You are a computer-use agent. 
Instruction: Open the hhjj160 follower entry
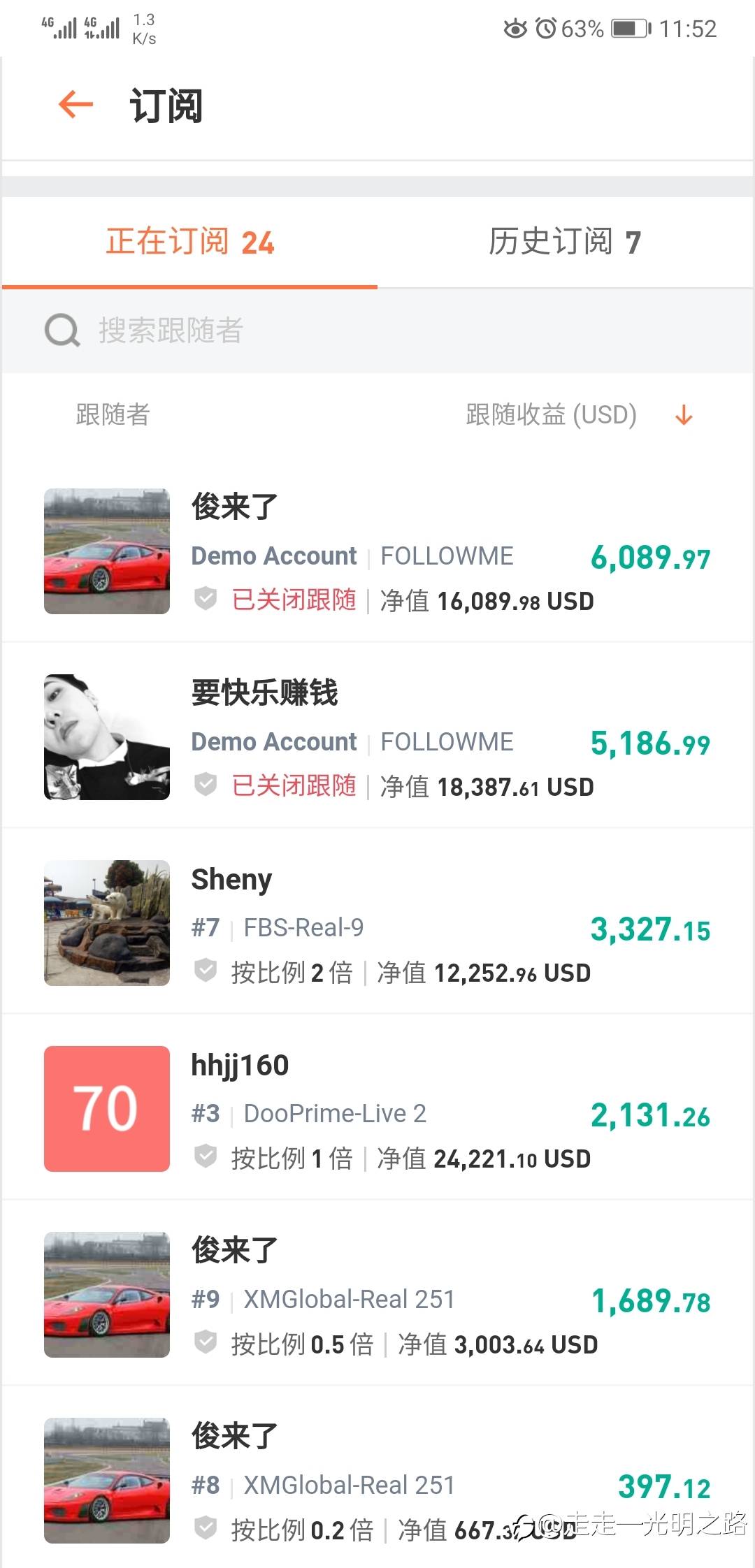[x=240, y=1066]
